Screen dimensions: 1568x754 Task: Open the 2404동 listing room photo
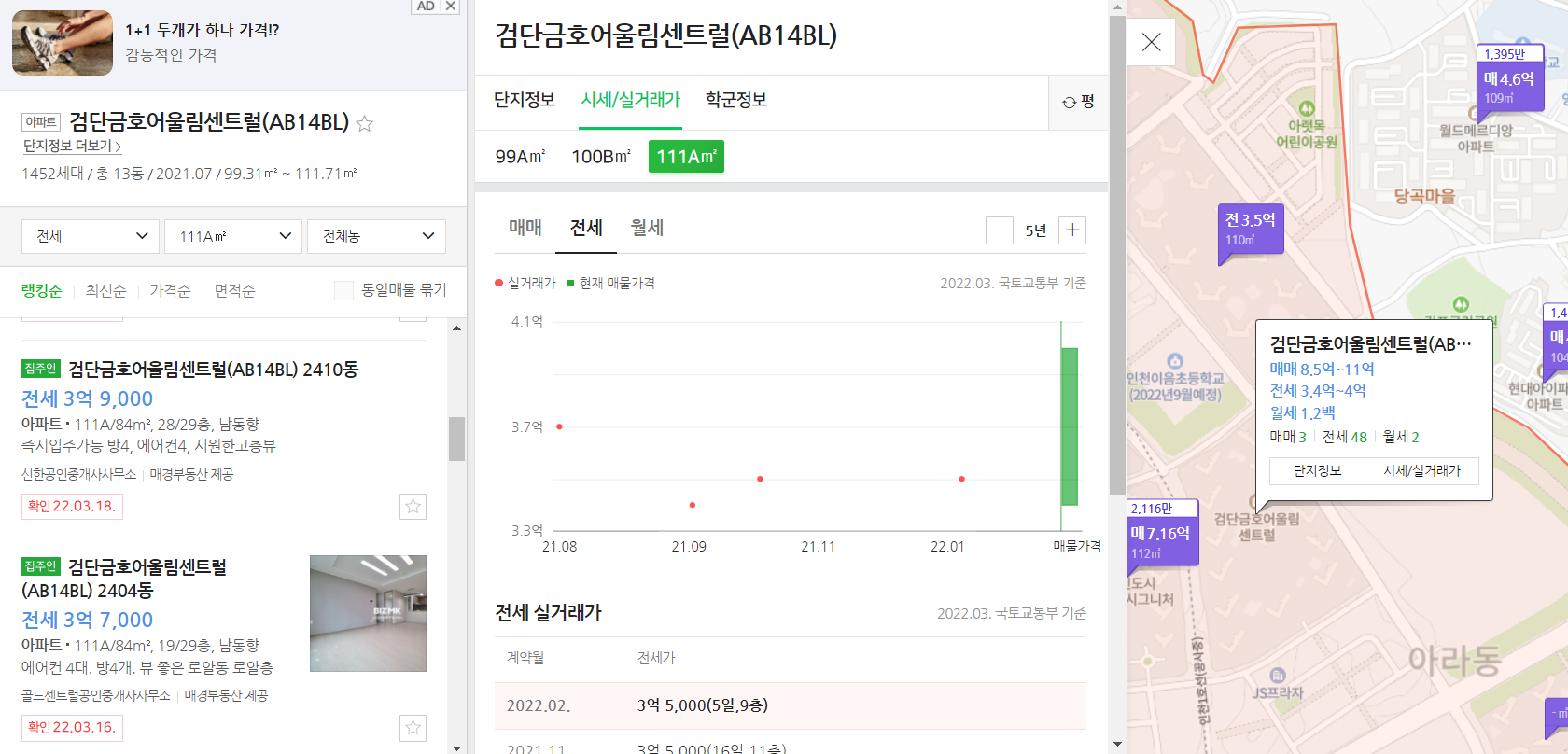point(368,613)
